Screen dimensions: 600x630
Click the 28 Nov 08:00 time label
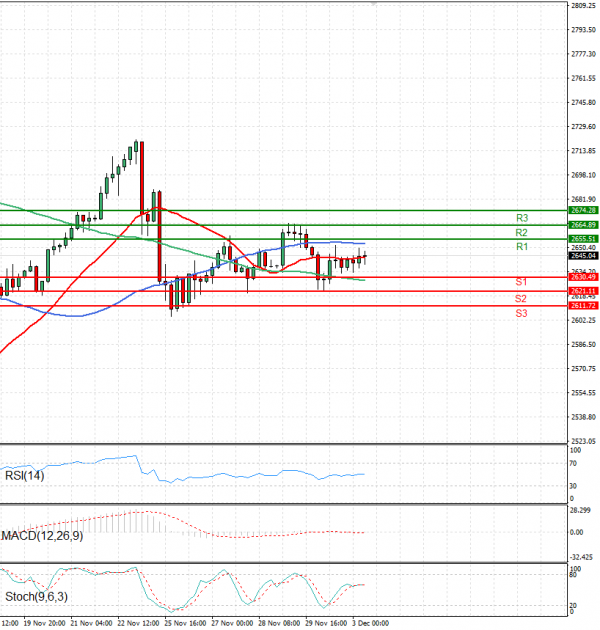click(x=279, y=623)
